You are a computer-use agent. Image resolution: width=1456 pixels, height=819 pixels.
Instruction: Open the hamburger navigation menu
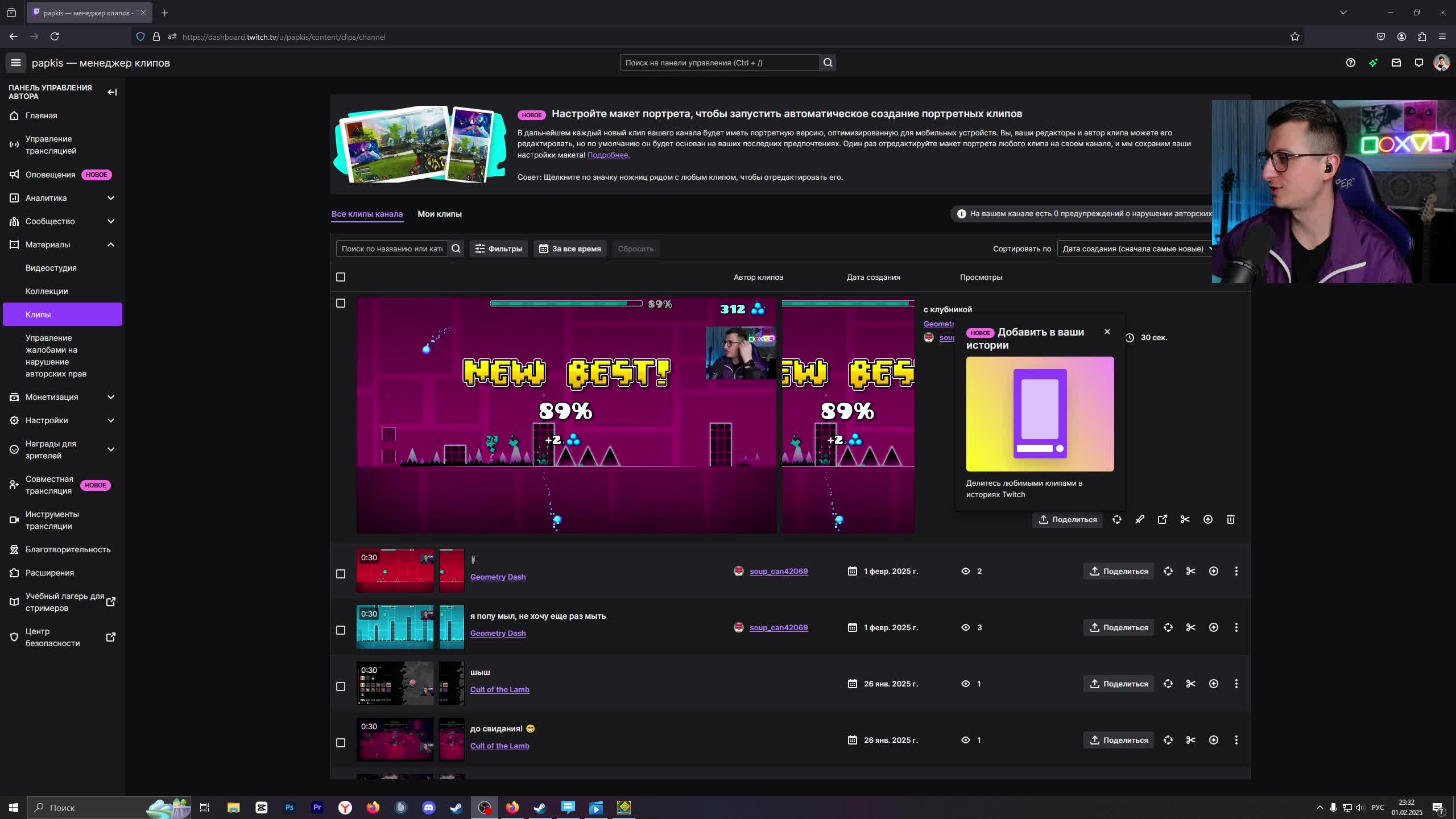(x=16, y=63)
